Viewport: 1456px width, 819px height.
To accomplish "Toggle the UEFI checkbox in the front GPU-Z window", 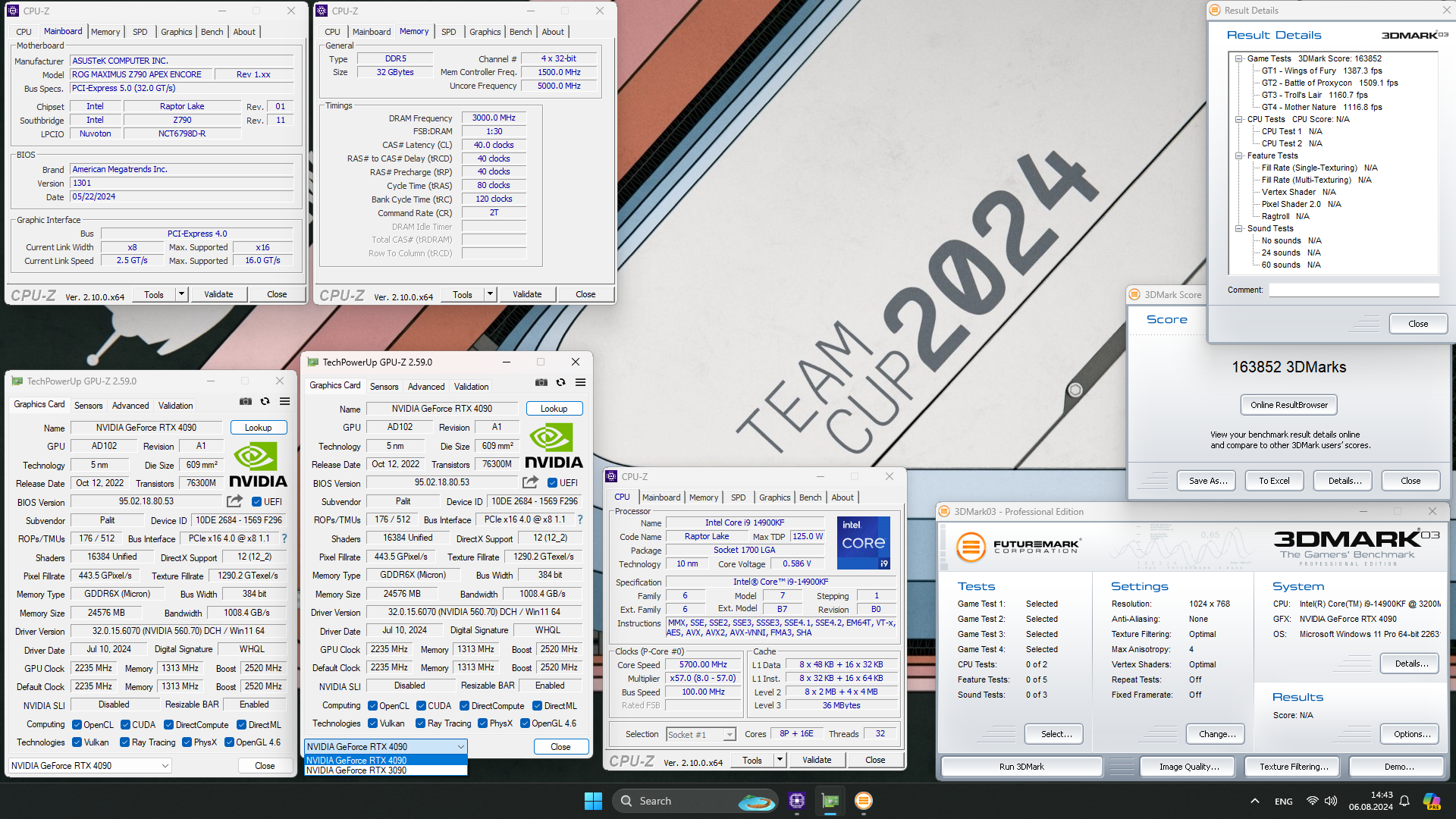I will pyautogui.click(x=552, y=483).
